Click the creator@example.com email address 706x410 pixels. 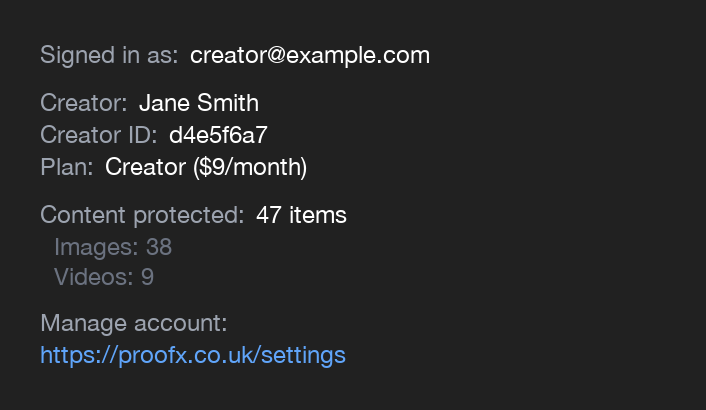pos(309,55)
